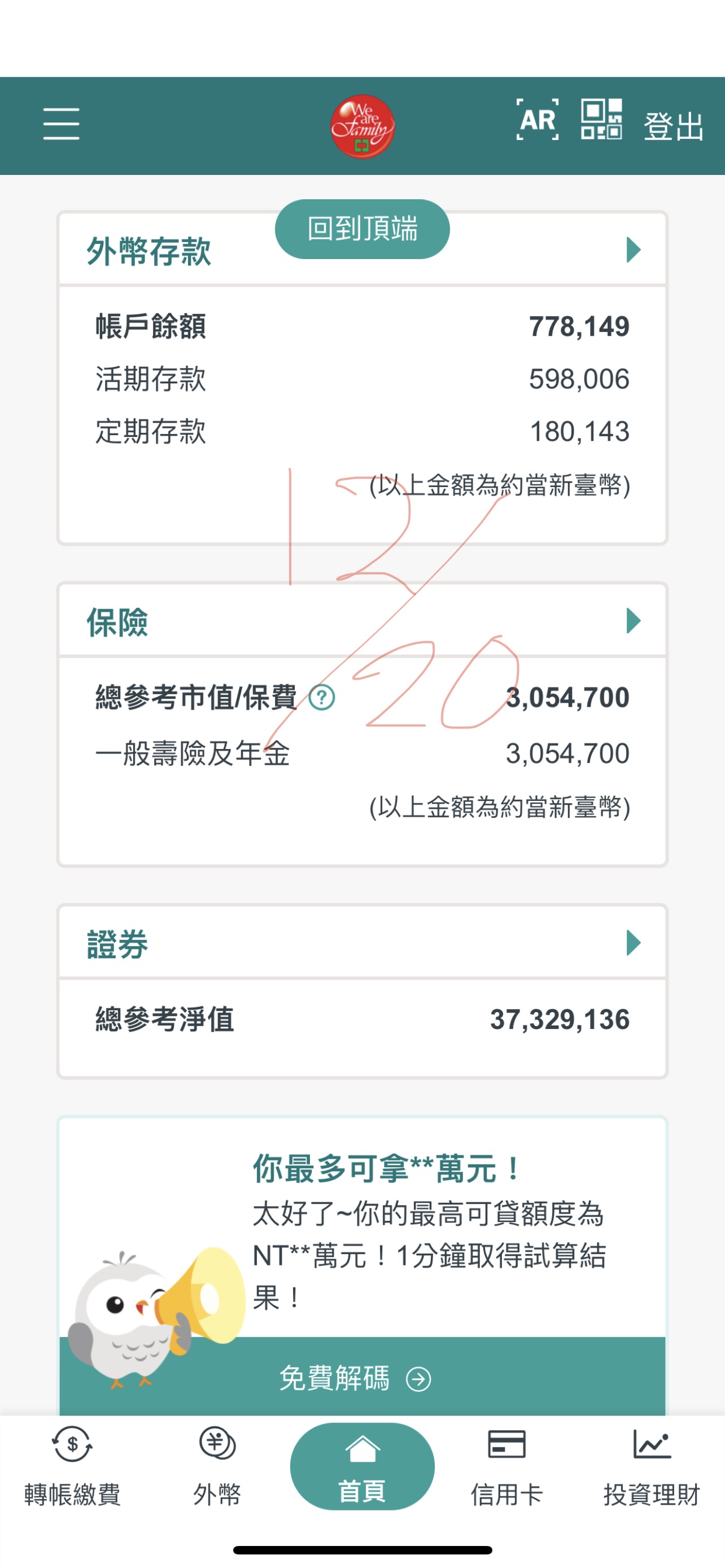Expand the 保險 section arrow
725x1568 pixels.
[x=633, y=621]
